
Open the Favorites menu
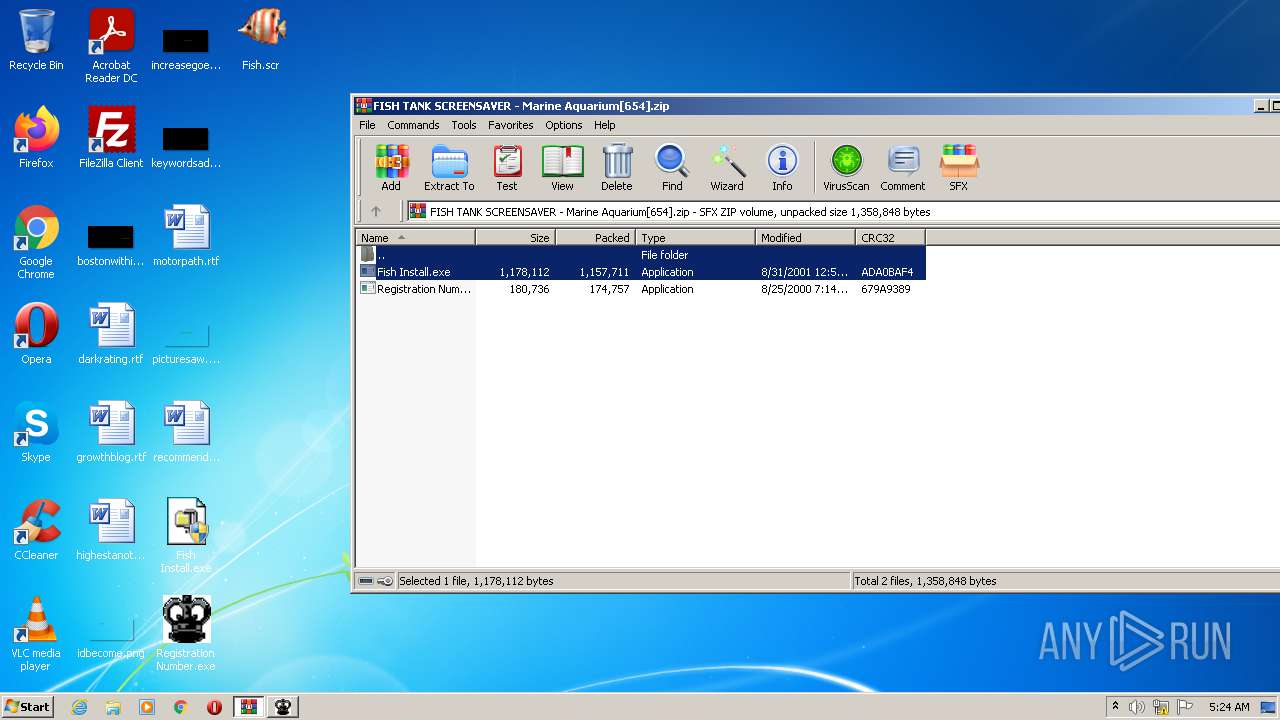point(511,125)
